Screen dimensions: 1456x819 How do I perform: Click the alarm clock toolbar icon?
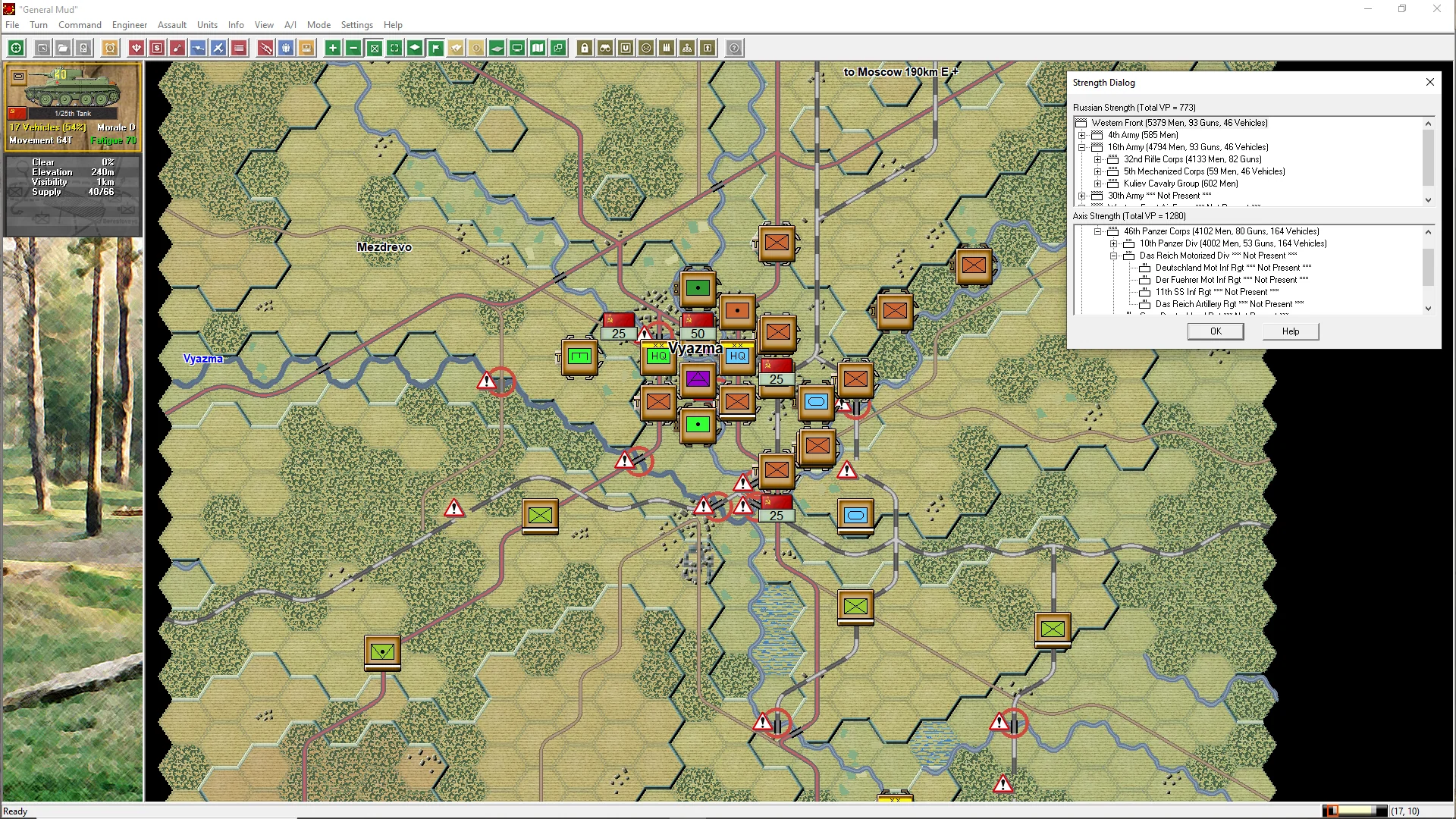110,48
